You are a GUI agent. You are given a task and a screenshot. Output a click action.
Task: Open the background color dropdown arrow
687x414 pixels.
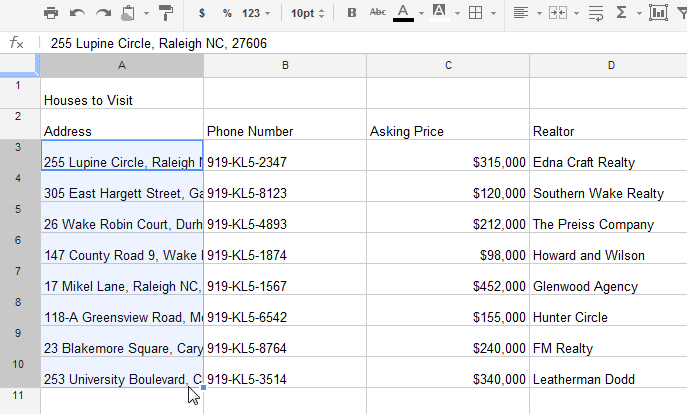point(457,14)
